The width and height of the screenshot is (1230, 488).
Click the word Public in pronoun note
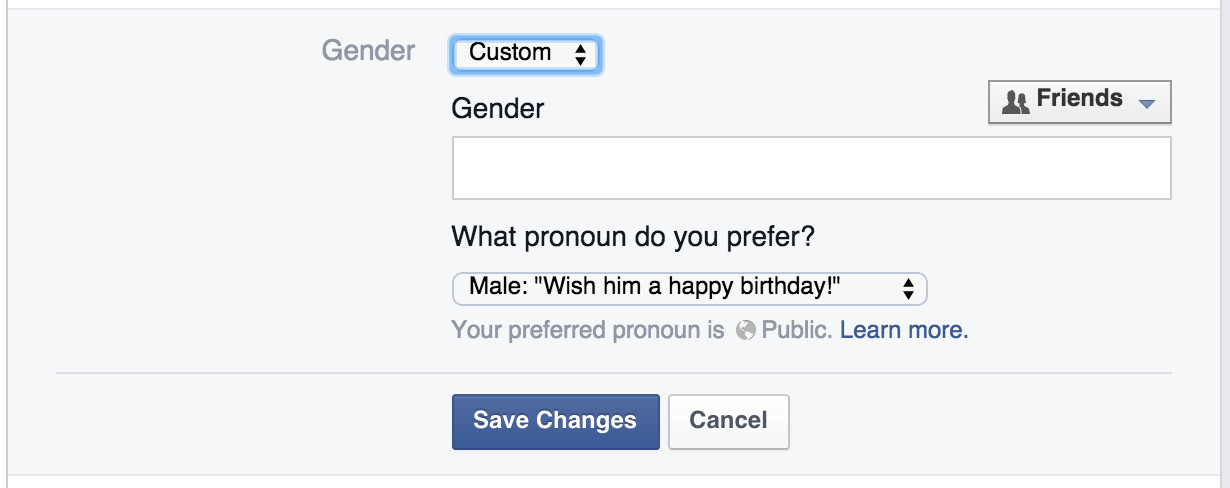[x=797, y=330]
